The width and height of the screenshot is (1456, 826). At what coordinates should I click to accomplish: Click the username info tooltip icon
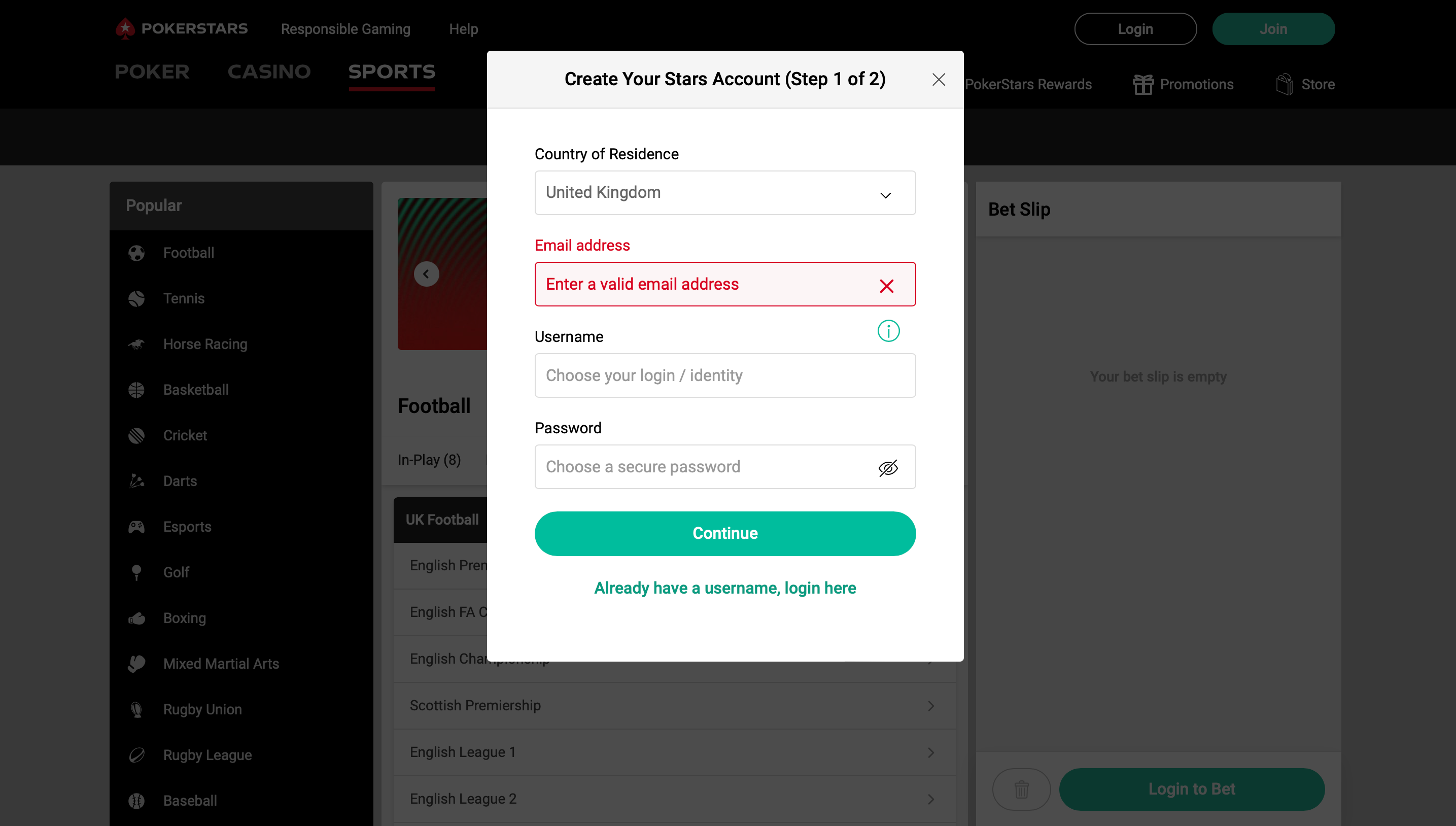[888, 331]
